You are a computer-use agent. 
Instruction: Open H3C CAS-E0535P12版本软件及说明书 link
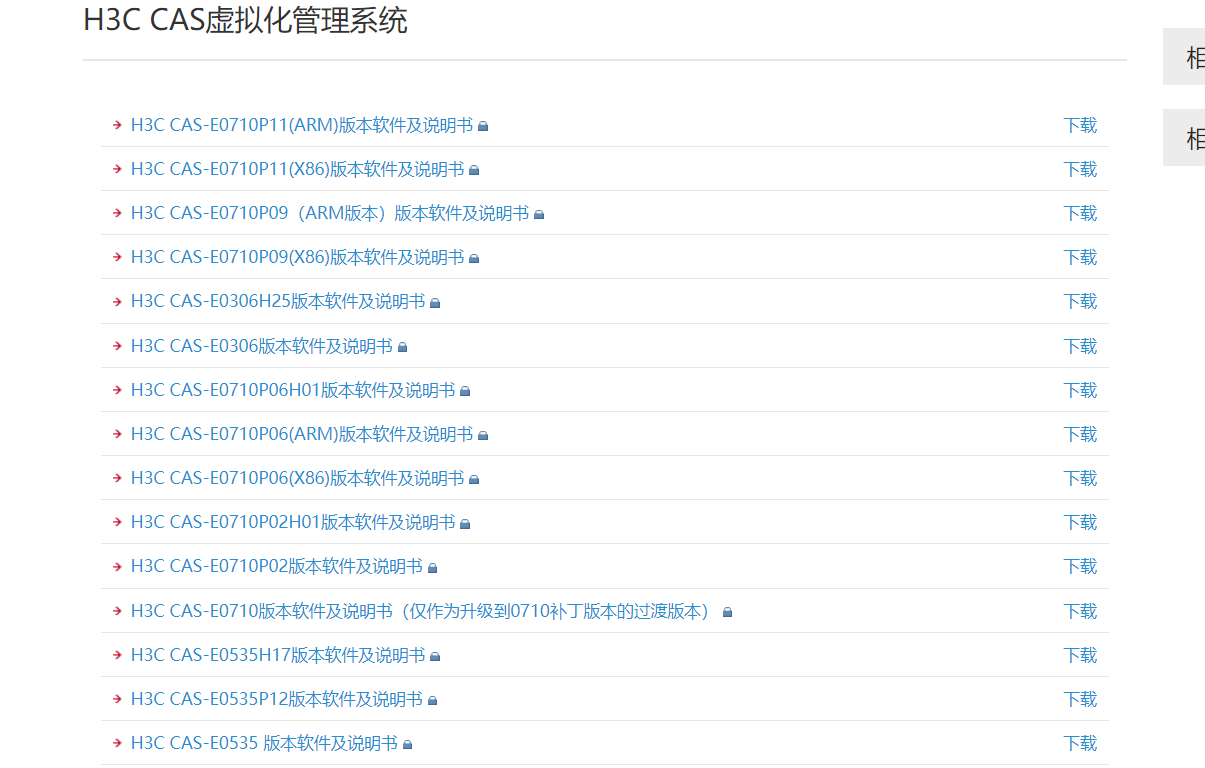(x=277, y=699)
